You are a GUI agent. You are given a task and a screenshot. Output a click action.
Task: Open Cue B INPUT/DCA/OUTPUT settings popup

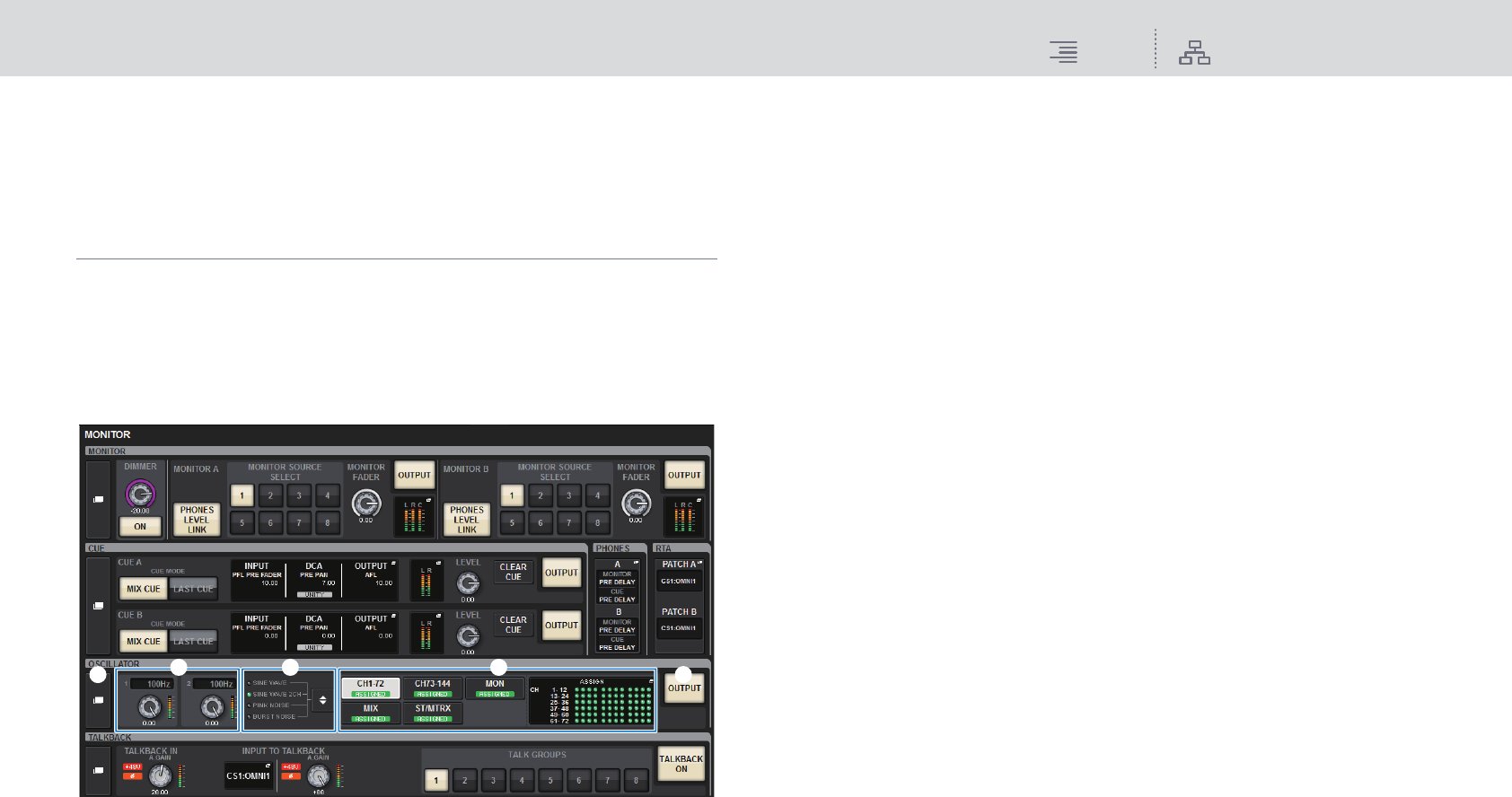[x=314, y=634]
